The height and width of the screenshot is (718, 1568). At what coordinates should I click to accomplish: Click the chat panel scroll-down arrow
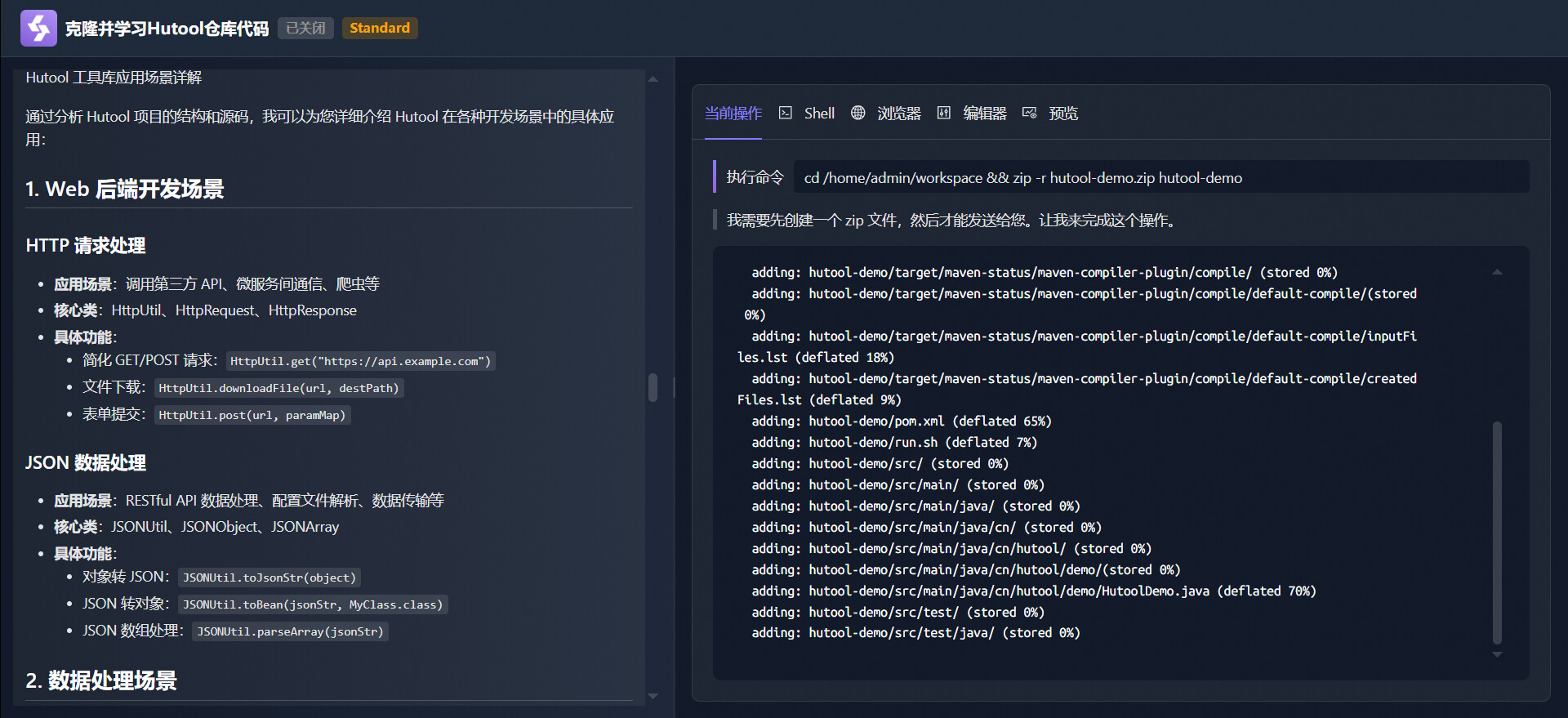tap(653, 696)
